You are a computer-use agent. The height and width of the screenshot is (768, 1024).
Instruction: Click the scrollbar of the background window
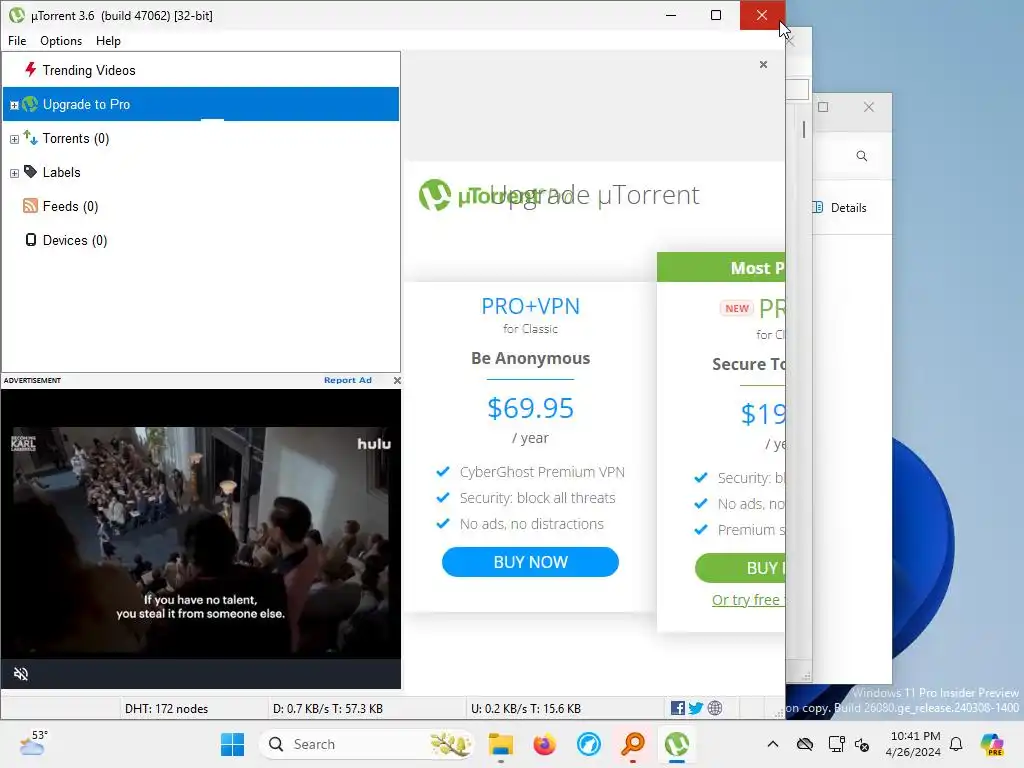point(804,130)
